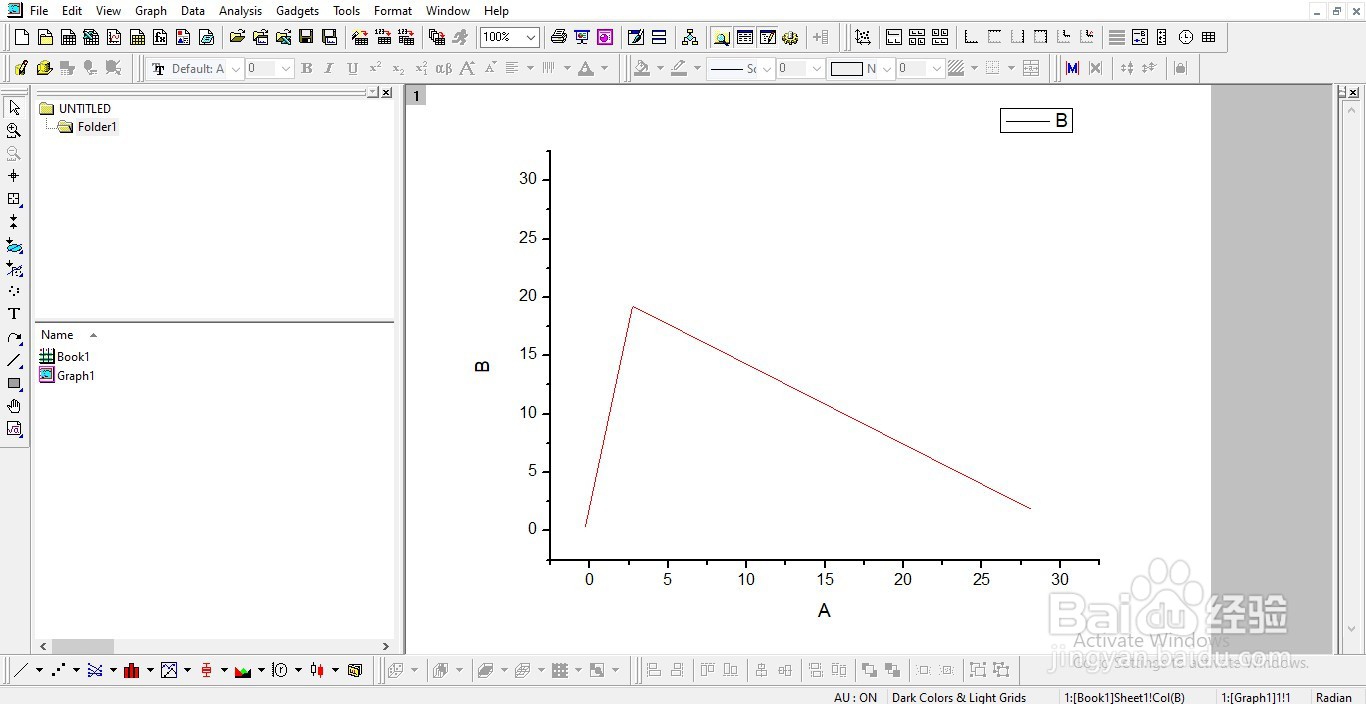Create a new project file
This screenshot has height=704, width=1366.
22,37
